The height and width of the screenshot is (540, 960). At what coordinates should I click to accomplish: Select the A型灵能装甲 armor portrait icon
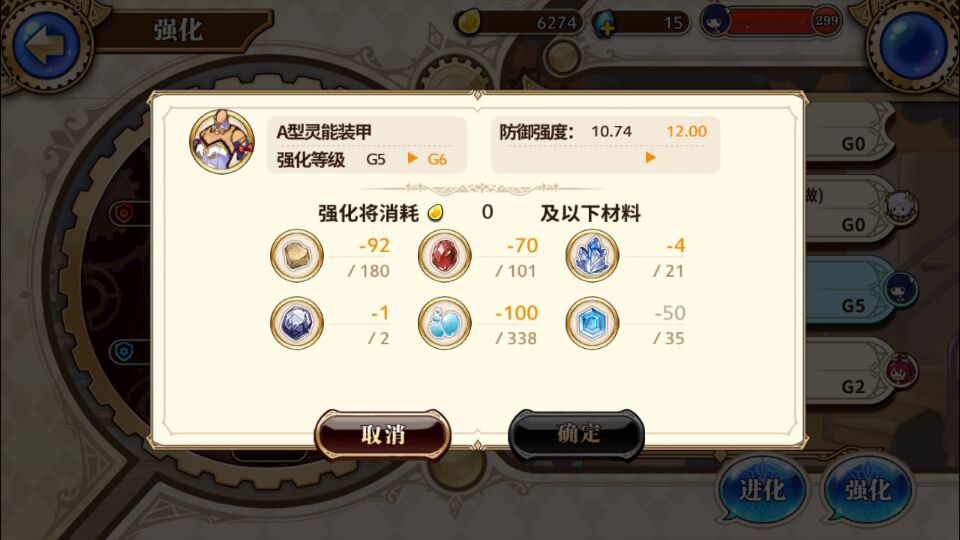click(x=222, y=141)
